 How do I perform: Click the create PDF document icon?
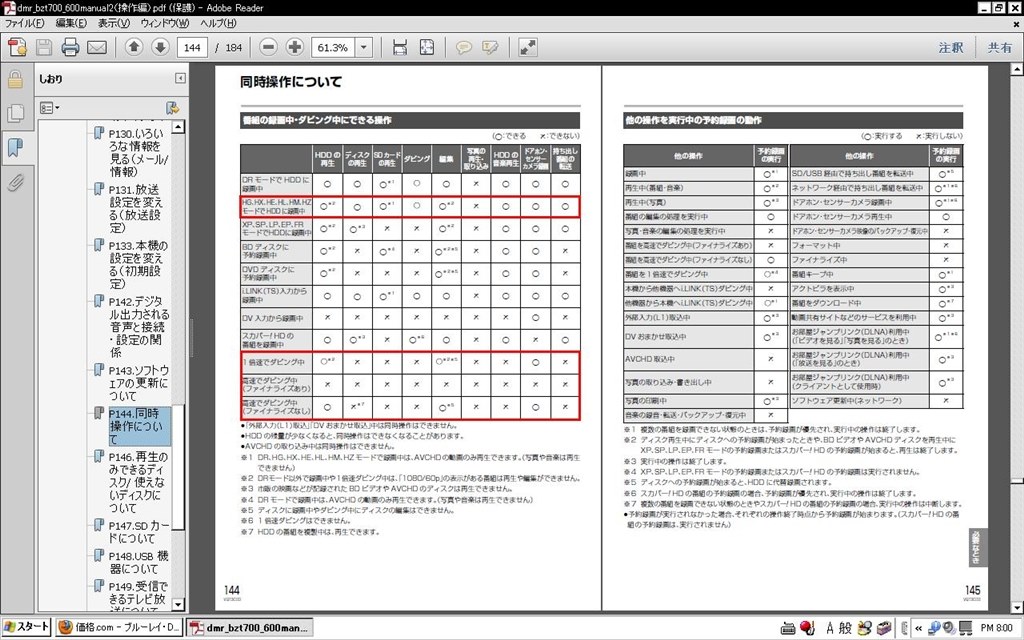tap(18, 48)
